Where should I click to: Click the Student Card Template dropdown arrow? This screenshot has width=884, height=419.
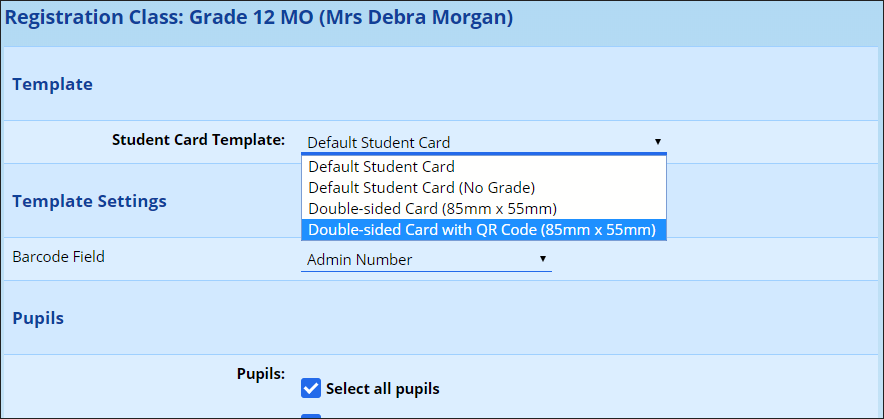pyautogui.click(x=657, y=142)
